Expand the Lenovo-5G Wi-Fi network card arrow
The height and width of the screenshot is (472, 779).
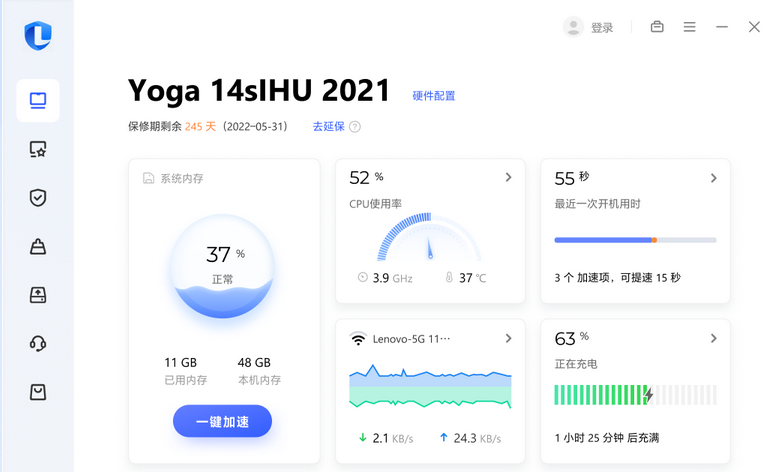pyautogui.click(x=508, y=339)
